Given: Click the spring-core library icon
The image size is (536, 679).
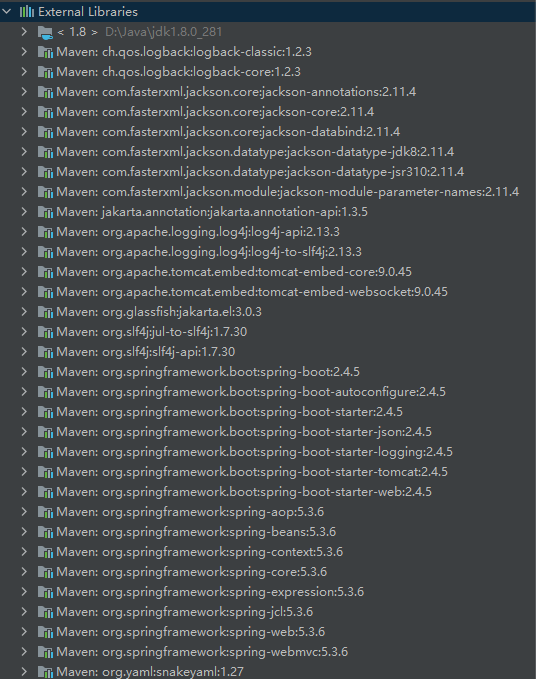Looking at the screenshot, I should tap(45, 572).
